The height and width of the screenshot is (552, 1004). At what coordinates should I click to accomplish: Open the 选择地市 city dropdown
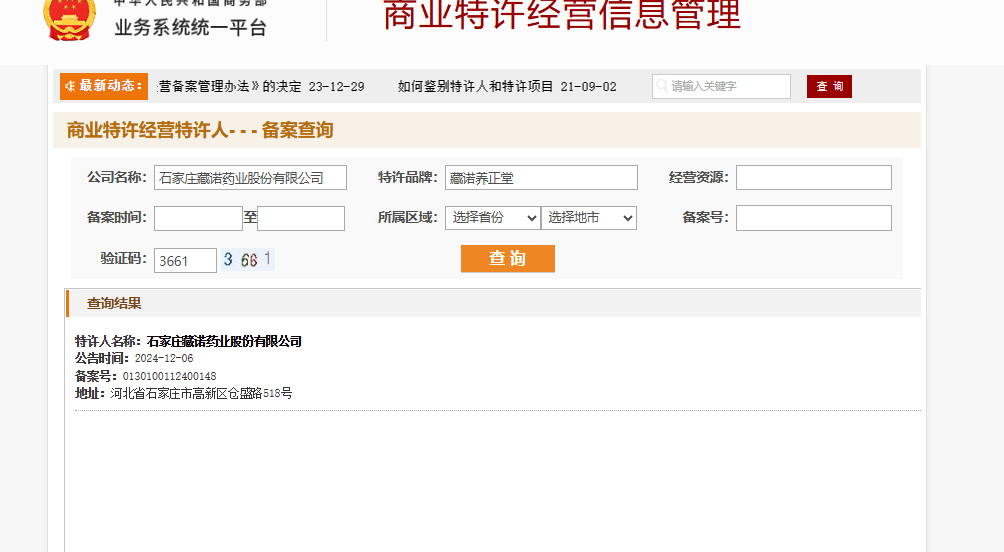(x=589, y=218)
